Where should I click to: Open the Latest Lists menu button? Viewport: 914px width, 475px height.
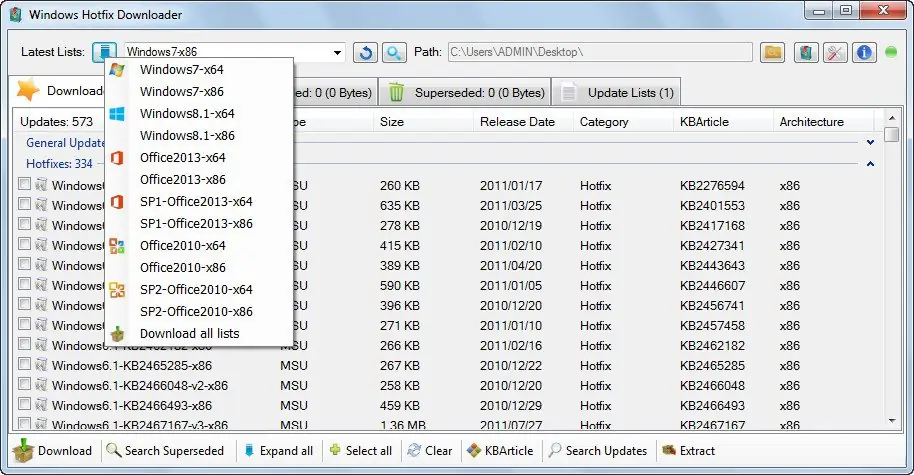coord(104,52)
